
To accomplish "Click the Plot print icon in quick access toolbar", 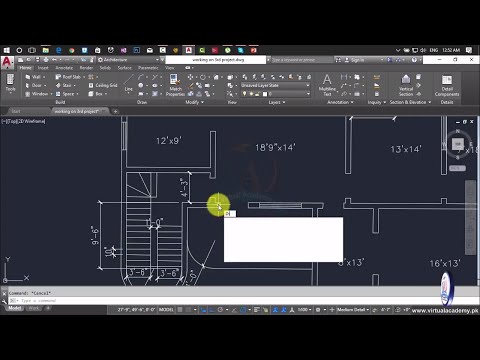I will [x=46, y=60].
